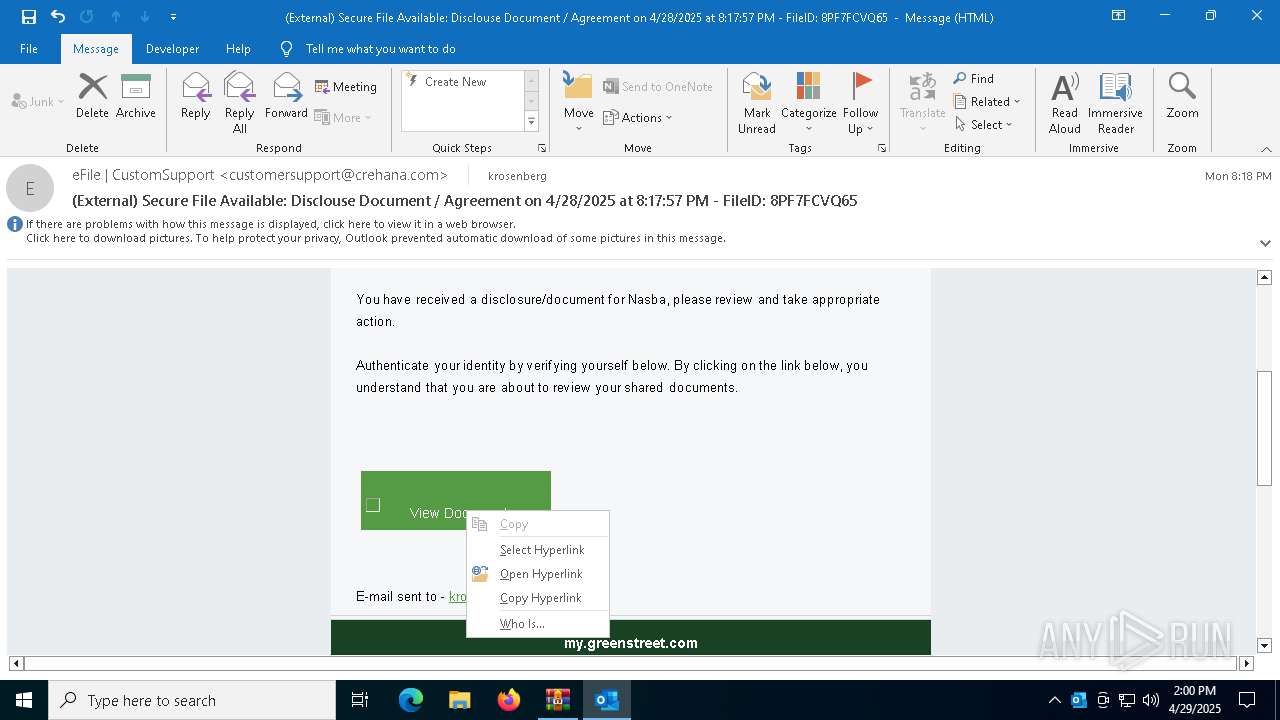The width and height of the screenshot is (1280, 720).
Task: Open Microsoft Edge from the taskbar
Action: pyautogui.click(x=411, y=700)
